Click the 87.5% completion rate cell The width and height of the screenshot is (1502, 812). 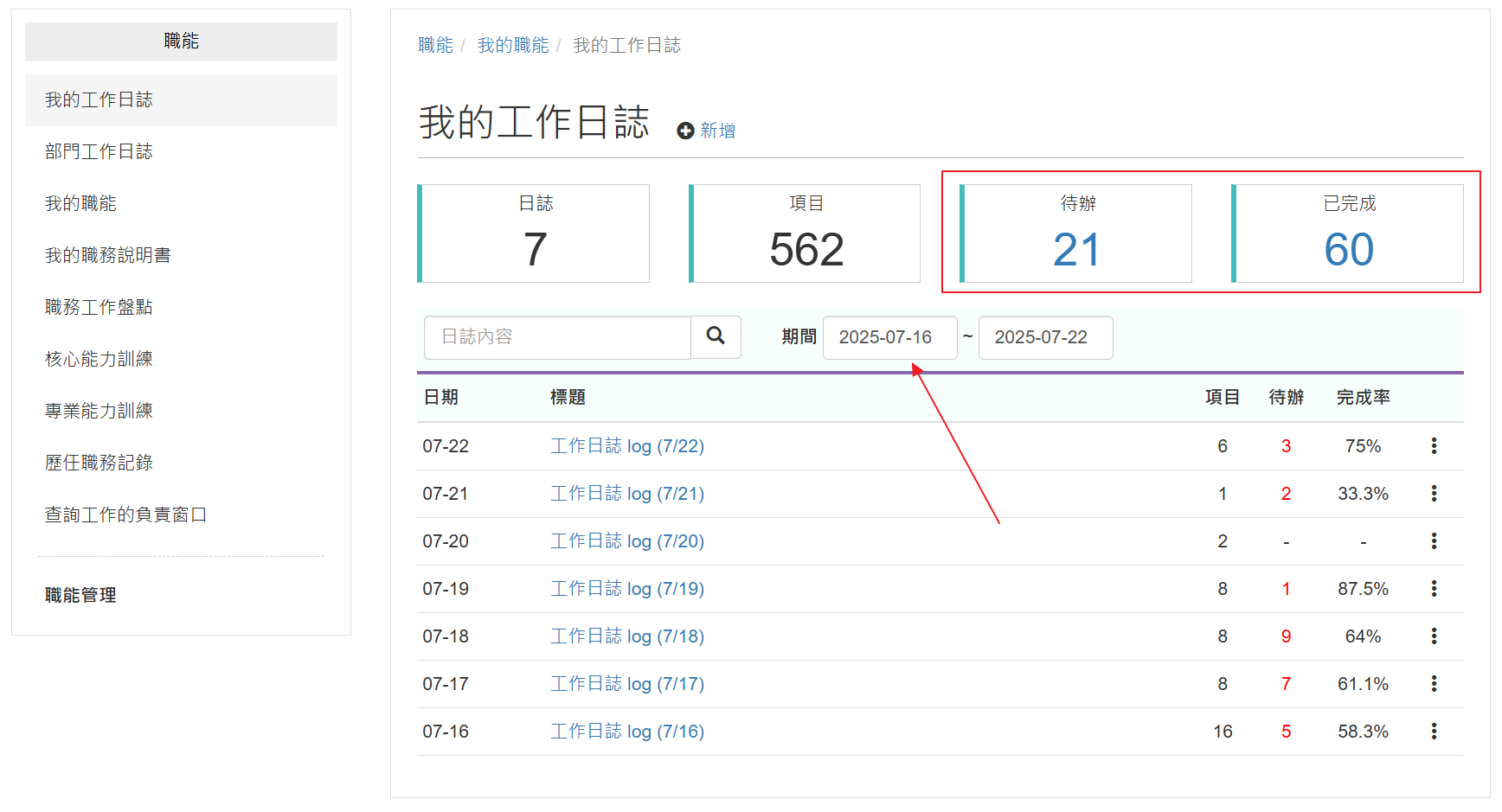[x=1363, y=589]
